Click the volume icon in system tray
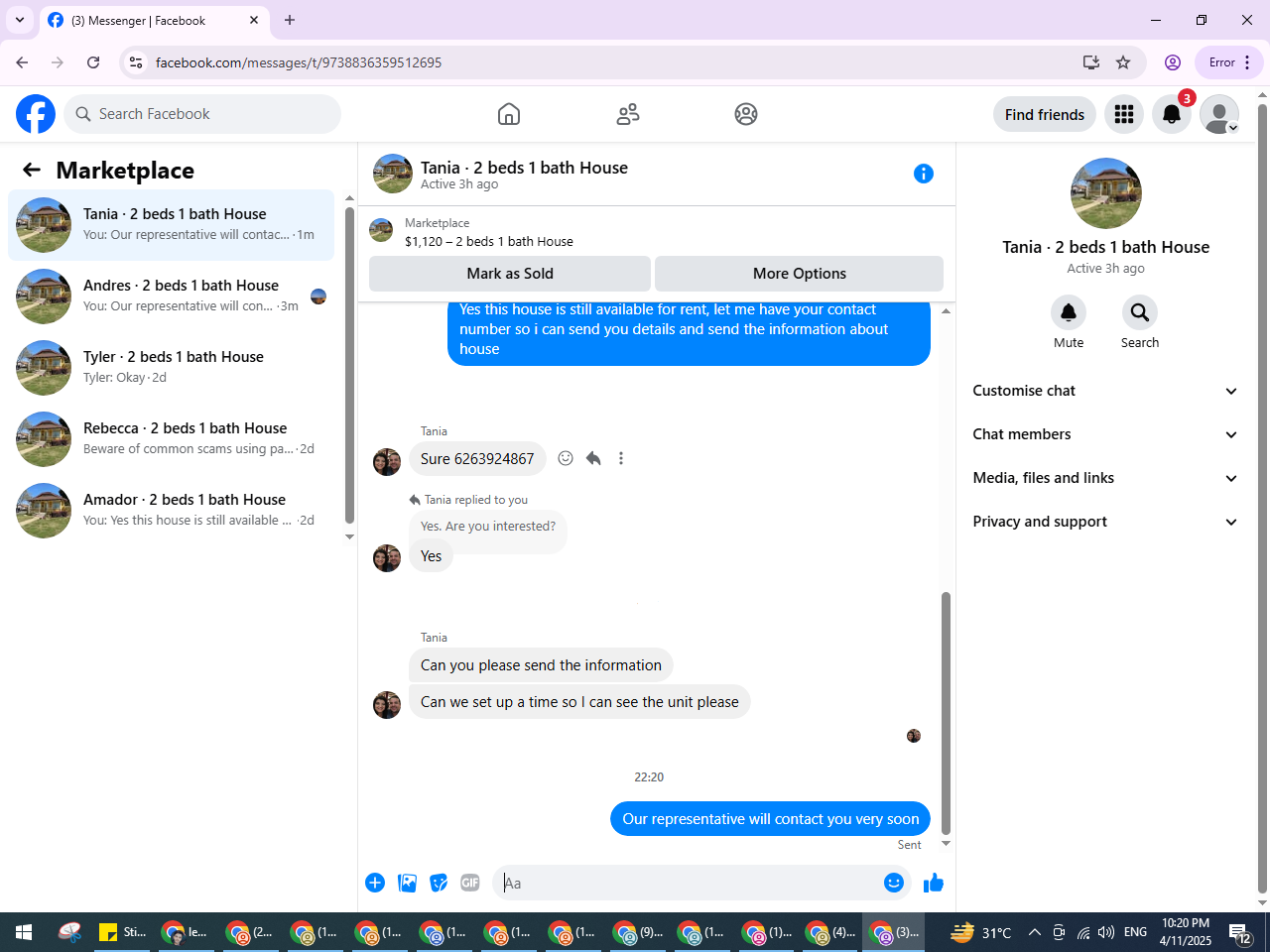The height and width of the screenshot is (952, 1270). [1106, 932]
